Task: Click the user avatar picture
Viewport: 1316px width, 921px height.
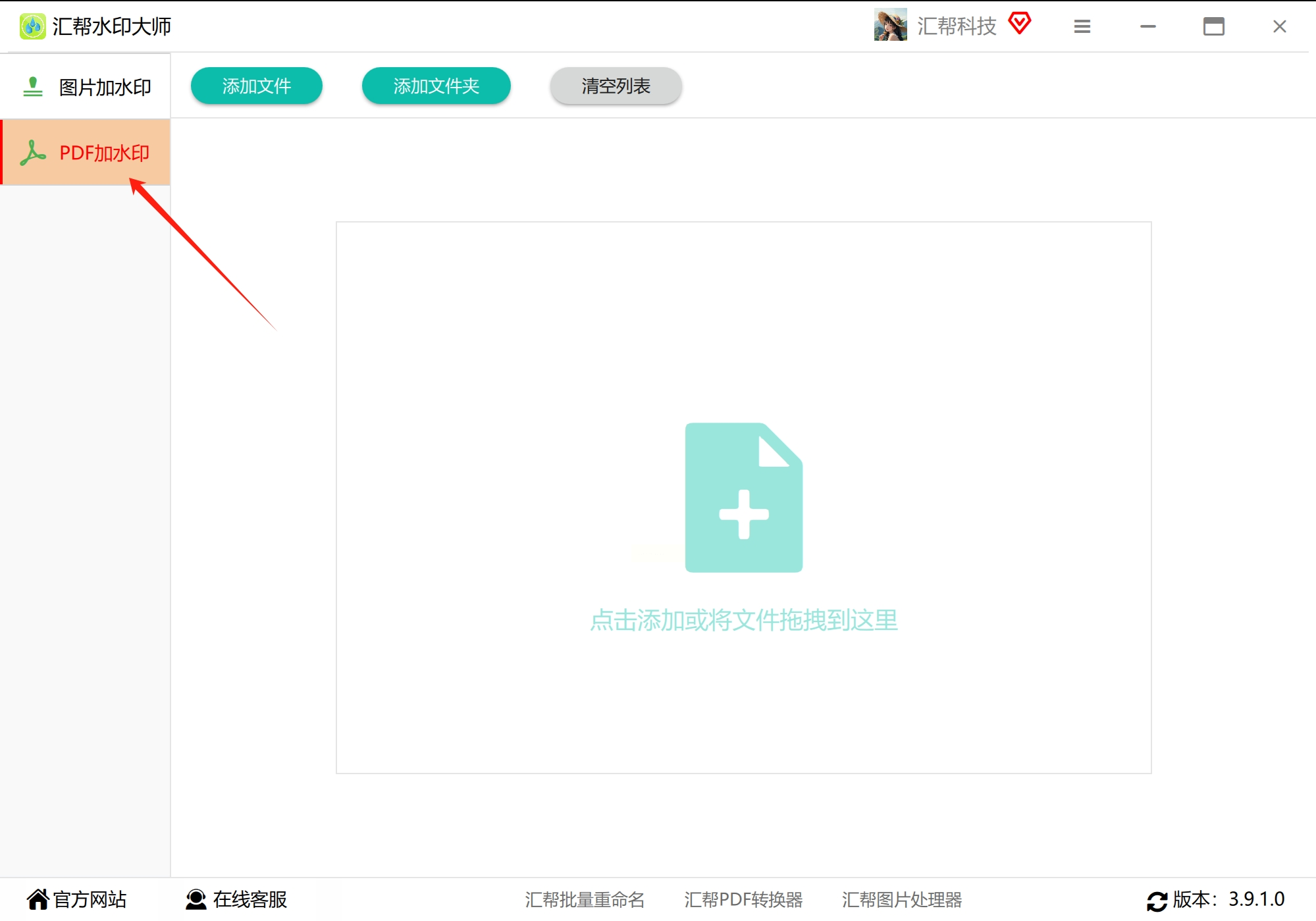Action: click(x=890, y=25)
